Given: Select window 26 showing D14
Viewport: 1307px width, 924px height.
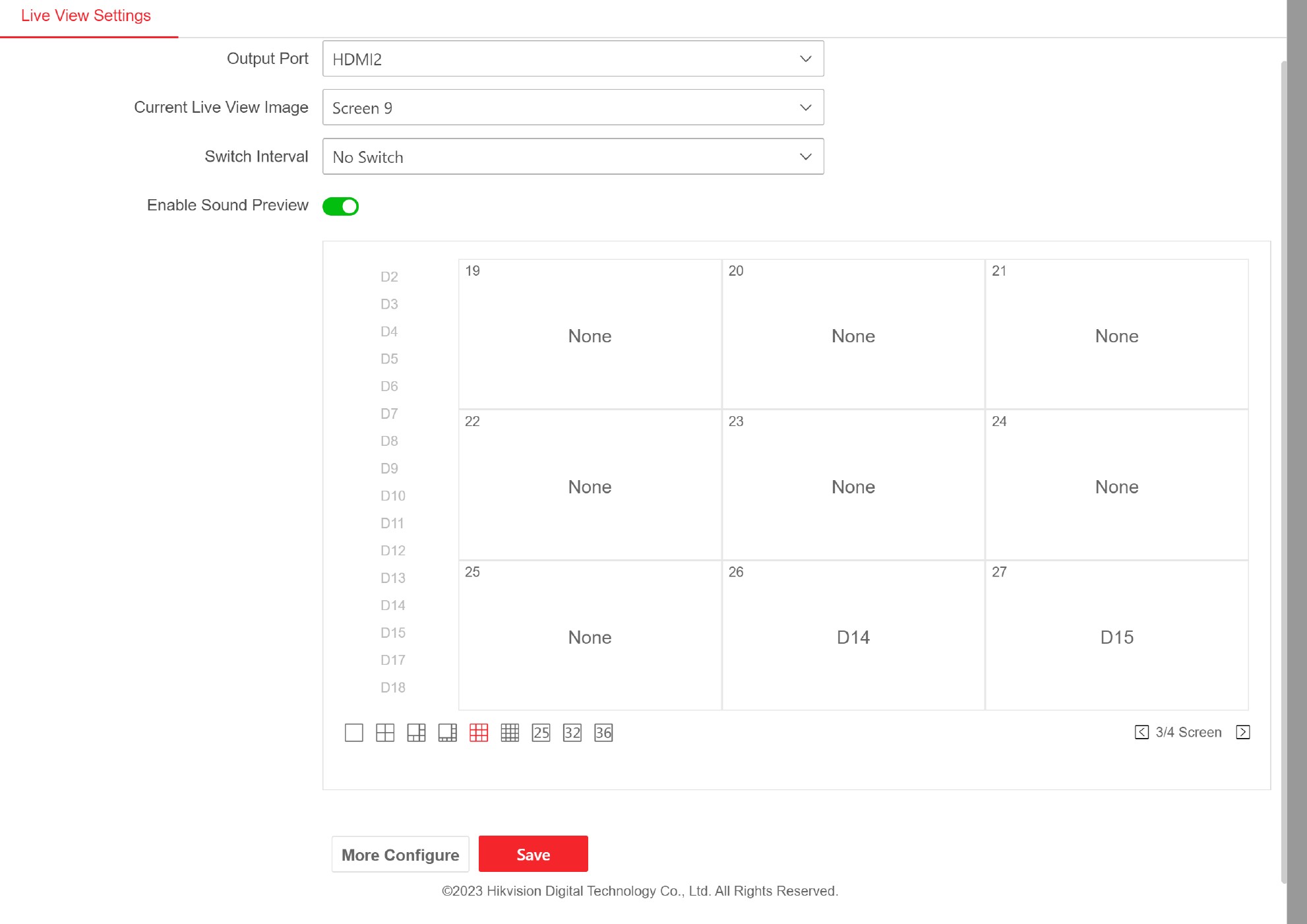Looking at the screenshot, I should click(853, 636).
